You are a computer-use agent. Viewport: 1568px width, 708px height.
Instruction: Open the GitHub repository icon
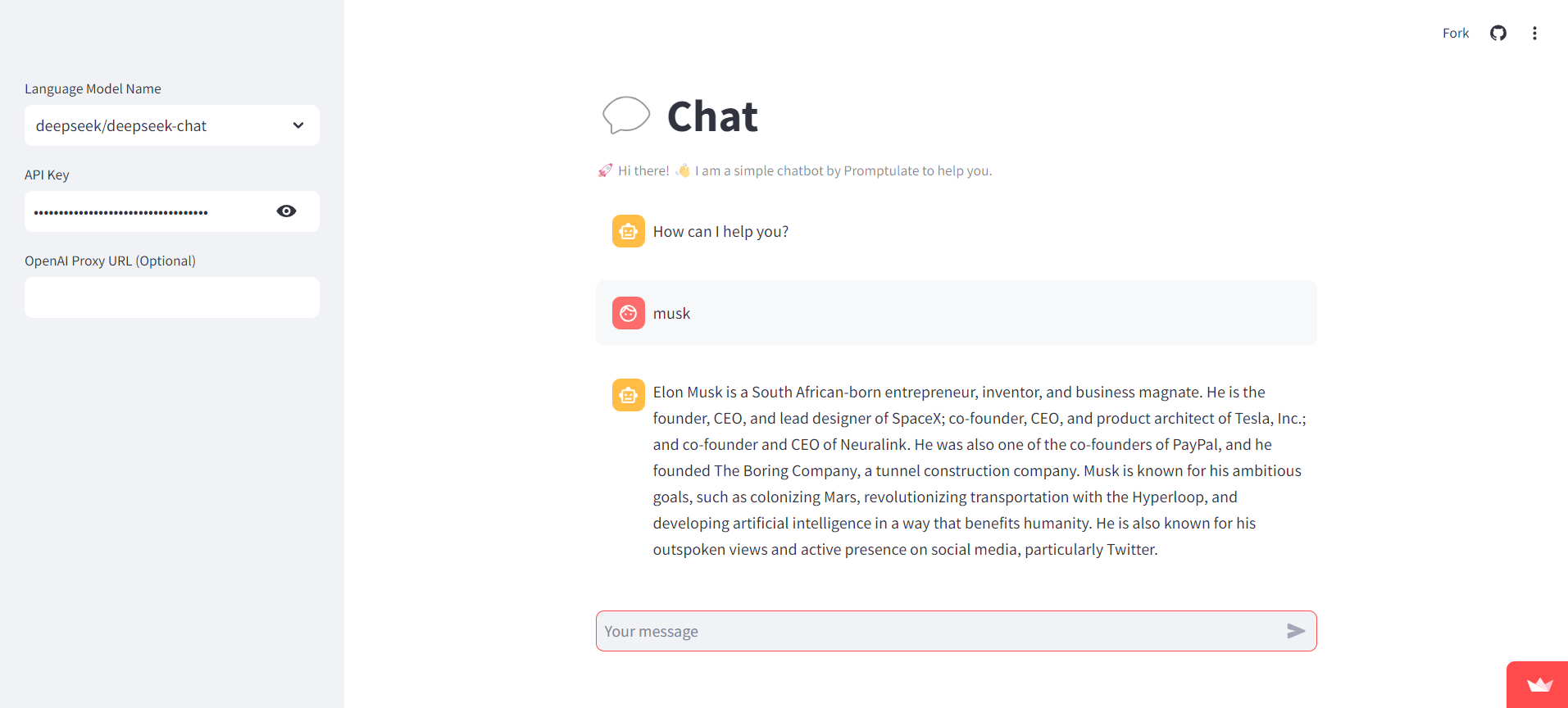point(1498,34)
